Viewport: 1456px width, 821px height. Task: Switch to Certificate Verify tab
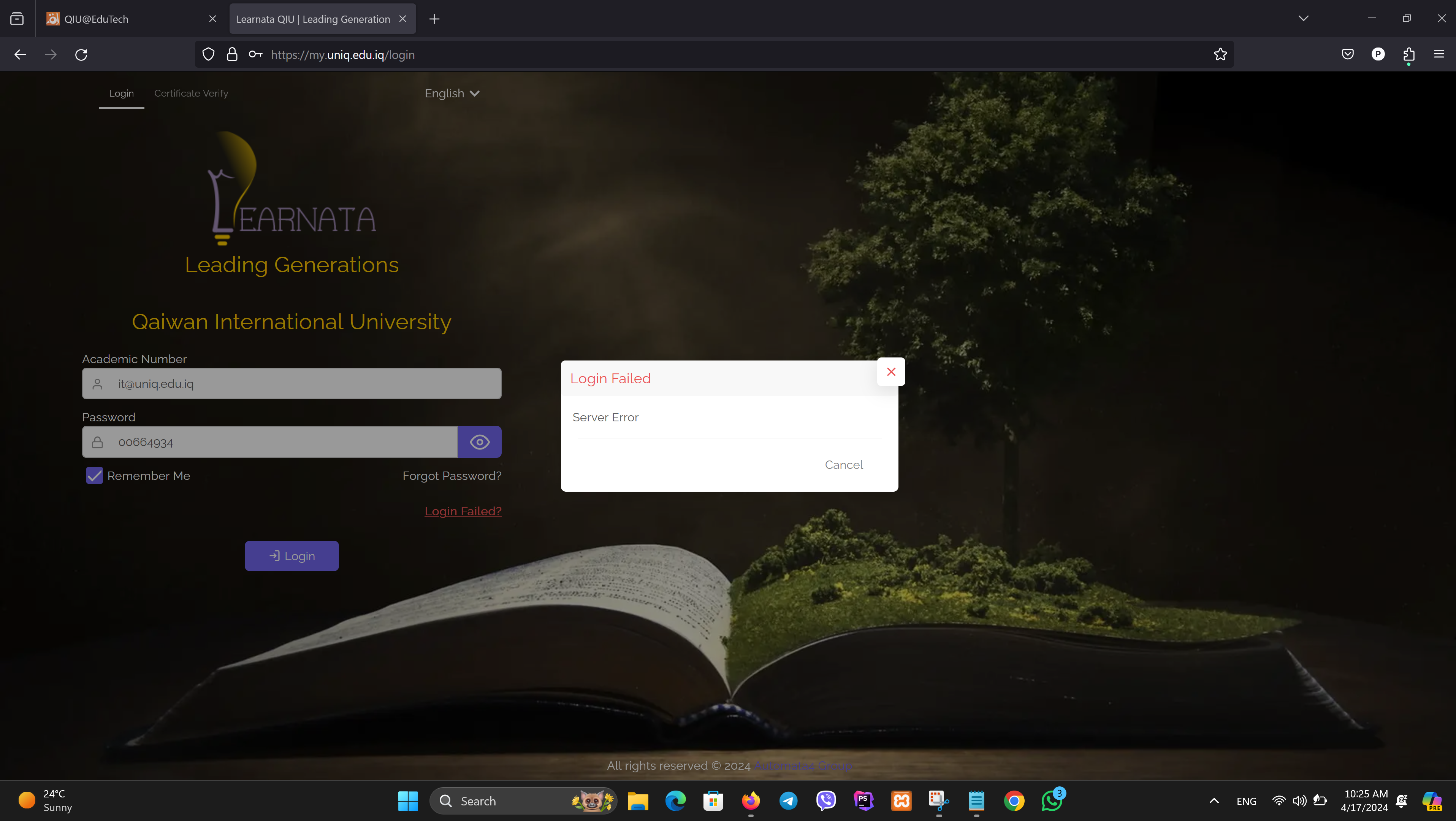[x=191, y=93]
